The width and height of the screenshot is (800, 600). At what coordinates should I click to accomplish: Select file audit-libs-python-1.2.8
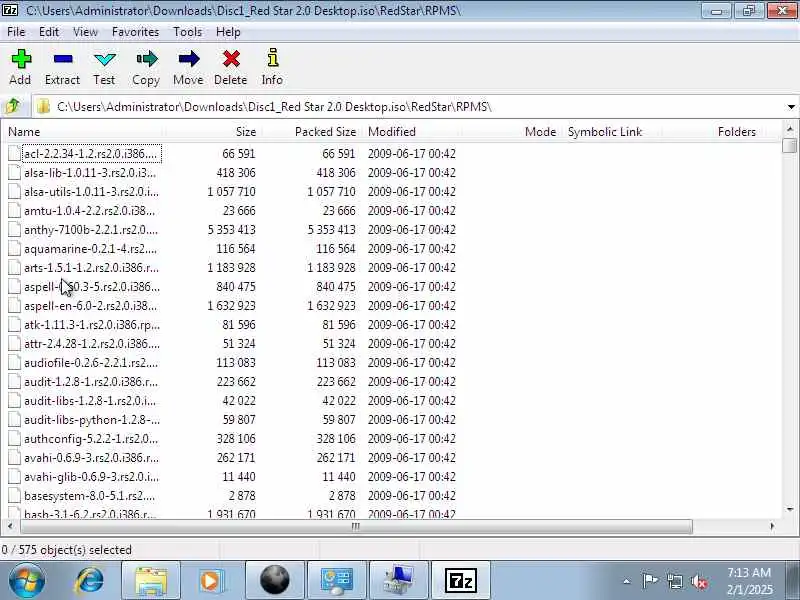[92, 419]
